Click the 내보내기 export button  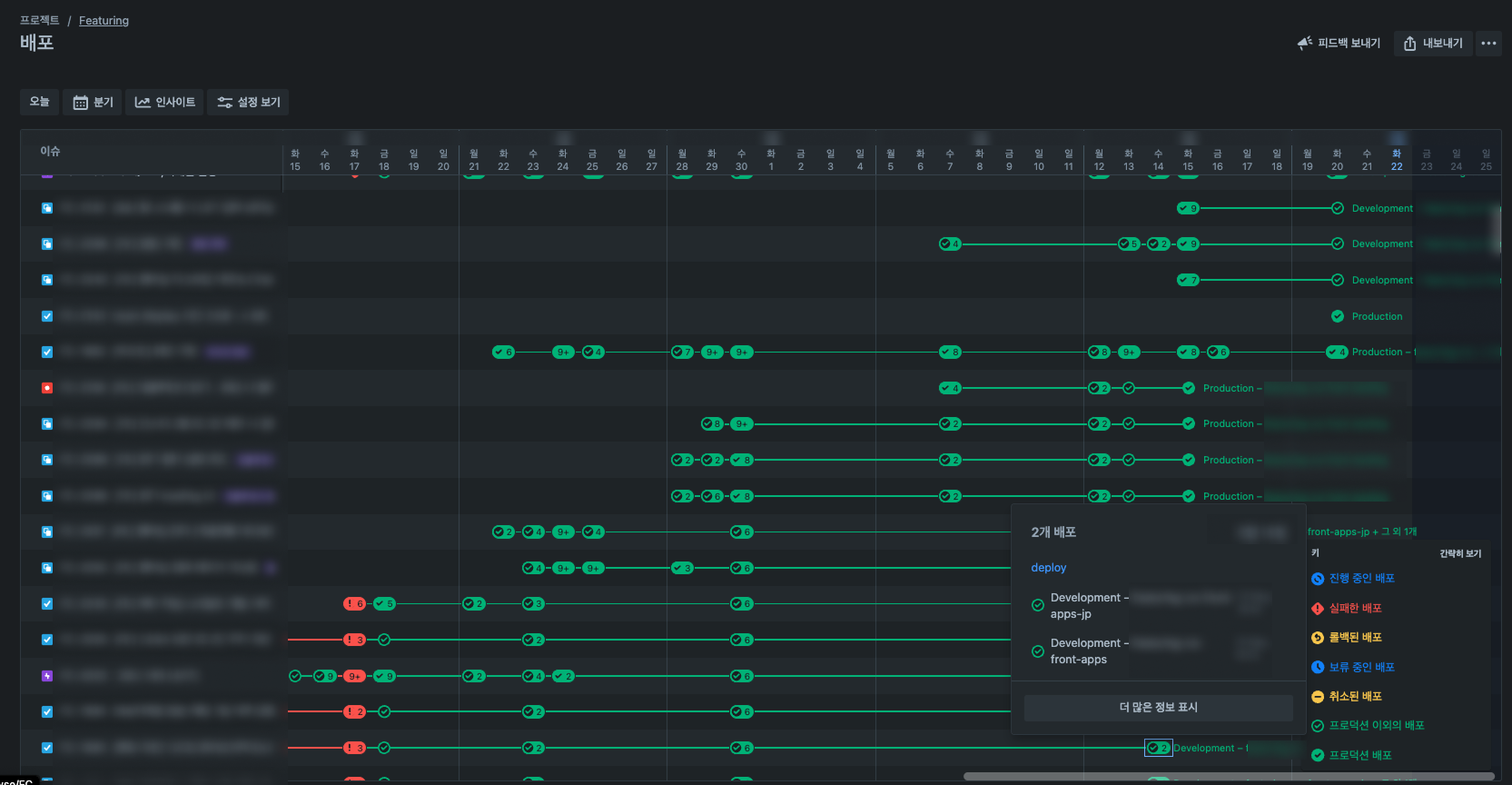click(1433, 43)
